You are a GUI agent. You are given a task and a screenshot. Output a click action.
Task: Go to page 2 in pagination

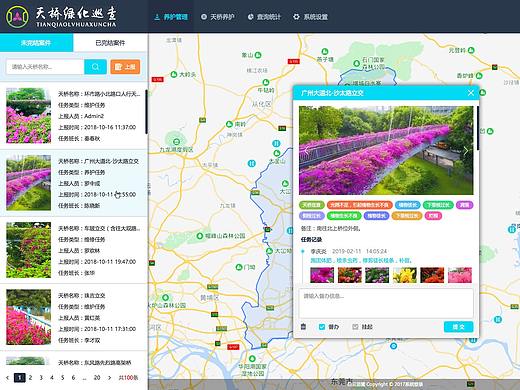[x=30, y=378]
